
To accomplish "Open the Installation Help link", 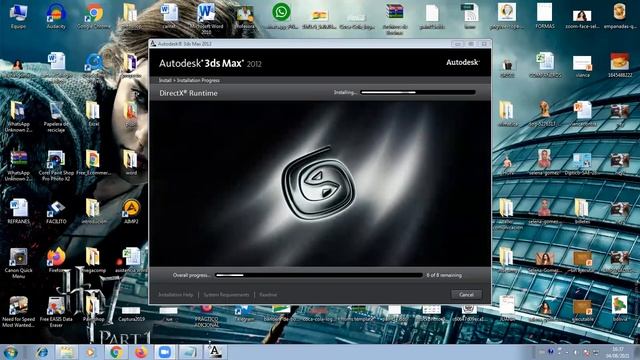I will tap(176, 295).
